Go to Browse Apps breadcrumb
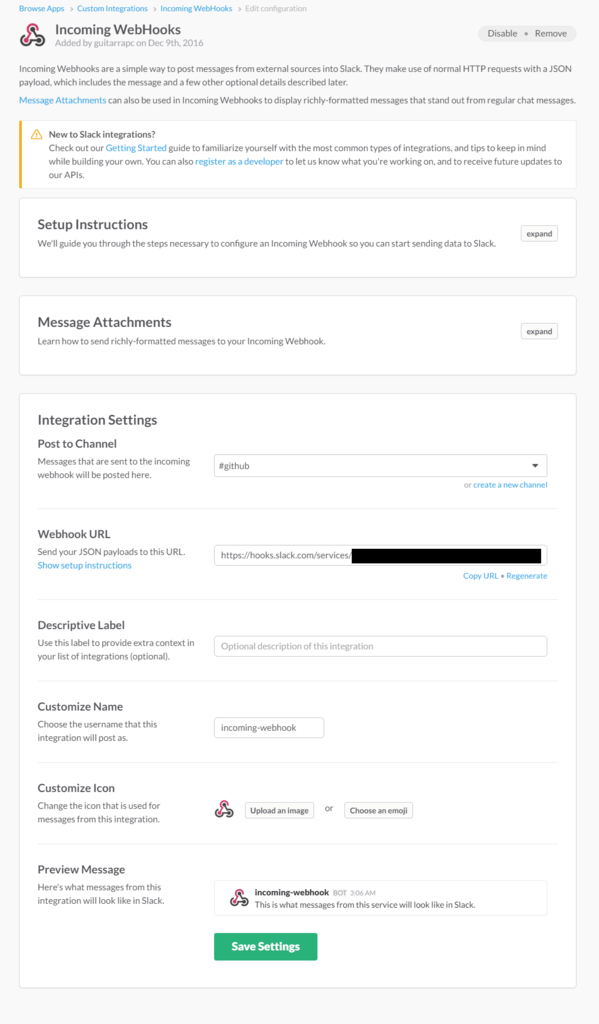This screenshot has height=1024, width=599. 42,8
